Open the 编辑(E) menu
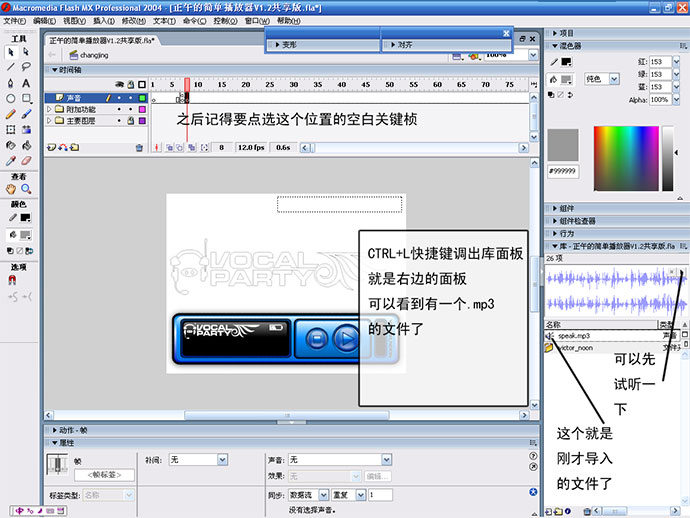The image size is (690, 518). (x=44, y=21)
